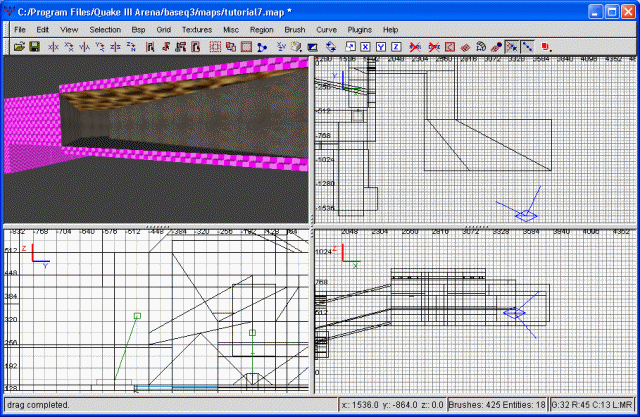Image resolution: width=640 pixels, height=417 pixels.
Task: Click the 'G:32 R:45 C:13 L:MR' status text
Action: tap(591, 405)
